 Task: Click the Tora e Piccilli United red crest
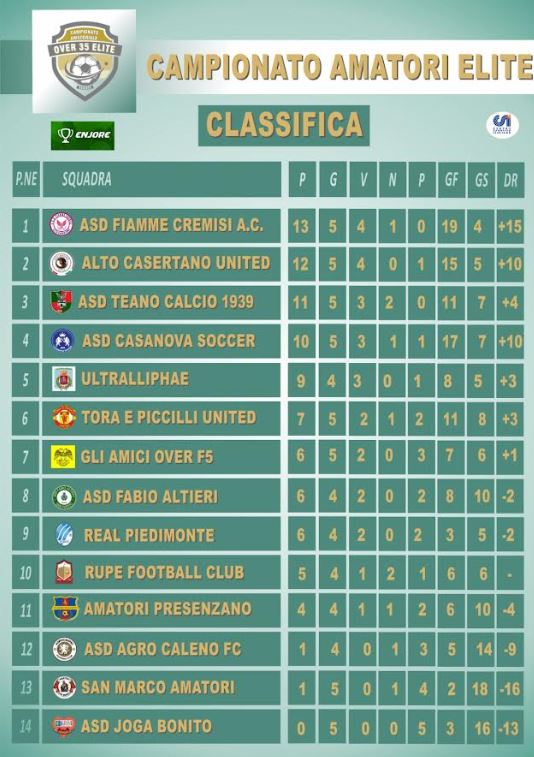tap(64, 417)
